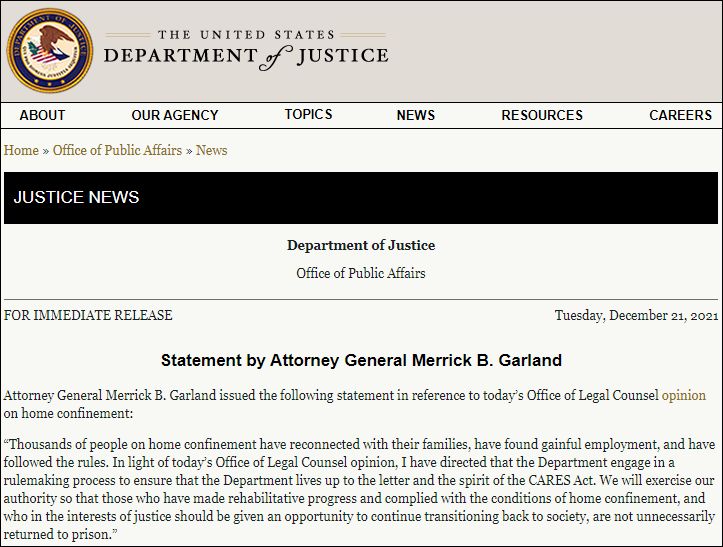Open the ABOUT navigation menu

43,115
